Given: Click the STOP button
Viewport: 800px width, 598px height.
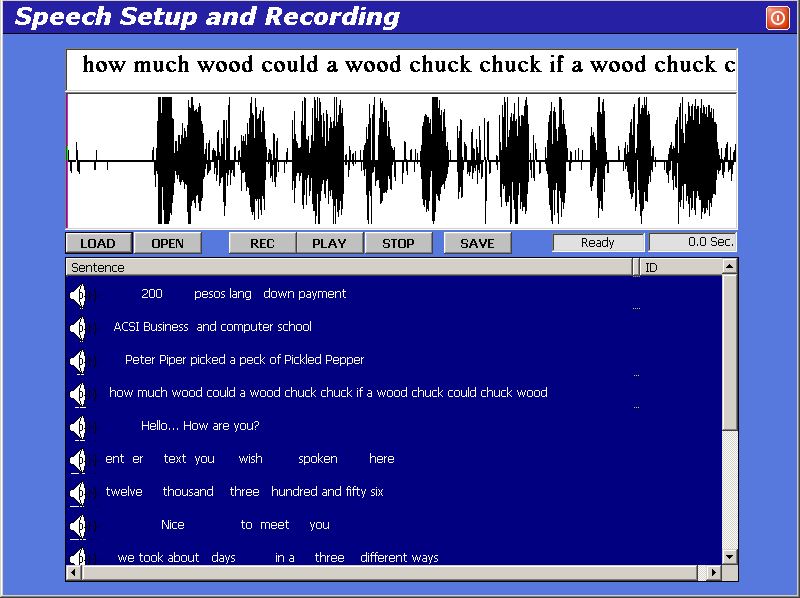Looking at the screenshot, I should (398, 243).
